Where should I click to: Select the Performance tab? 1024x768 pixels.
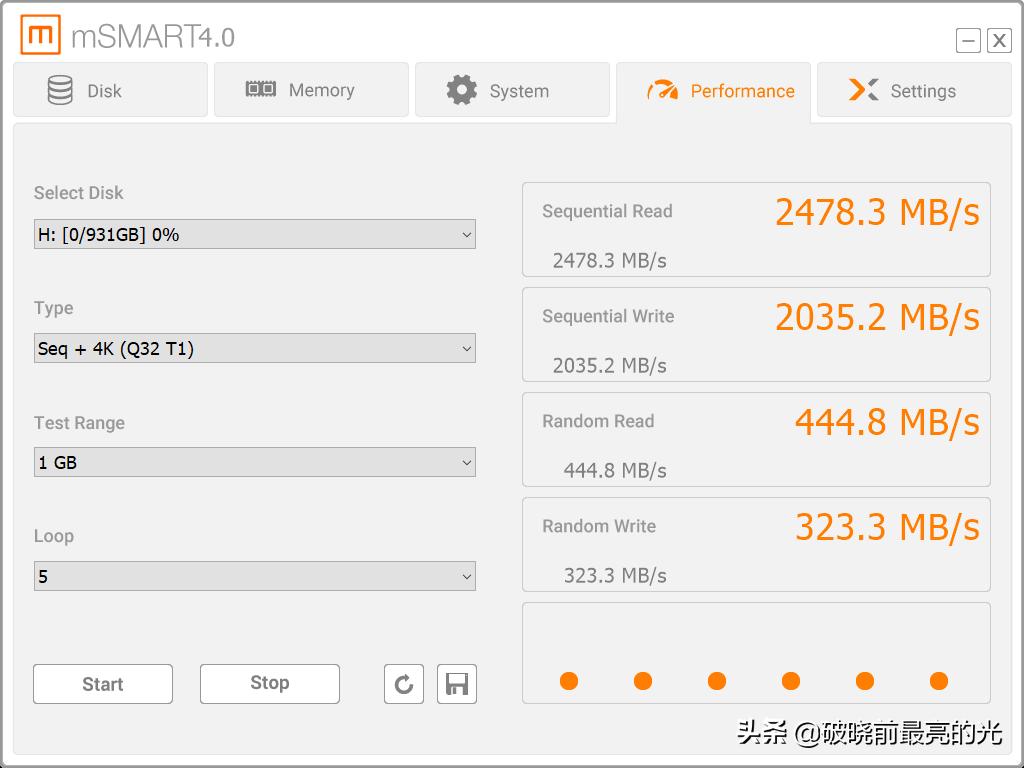[x=714, y=91]
